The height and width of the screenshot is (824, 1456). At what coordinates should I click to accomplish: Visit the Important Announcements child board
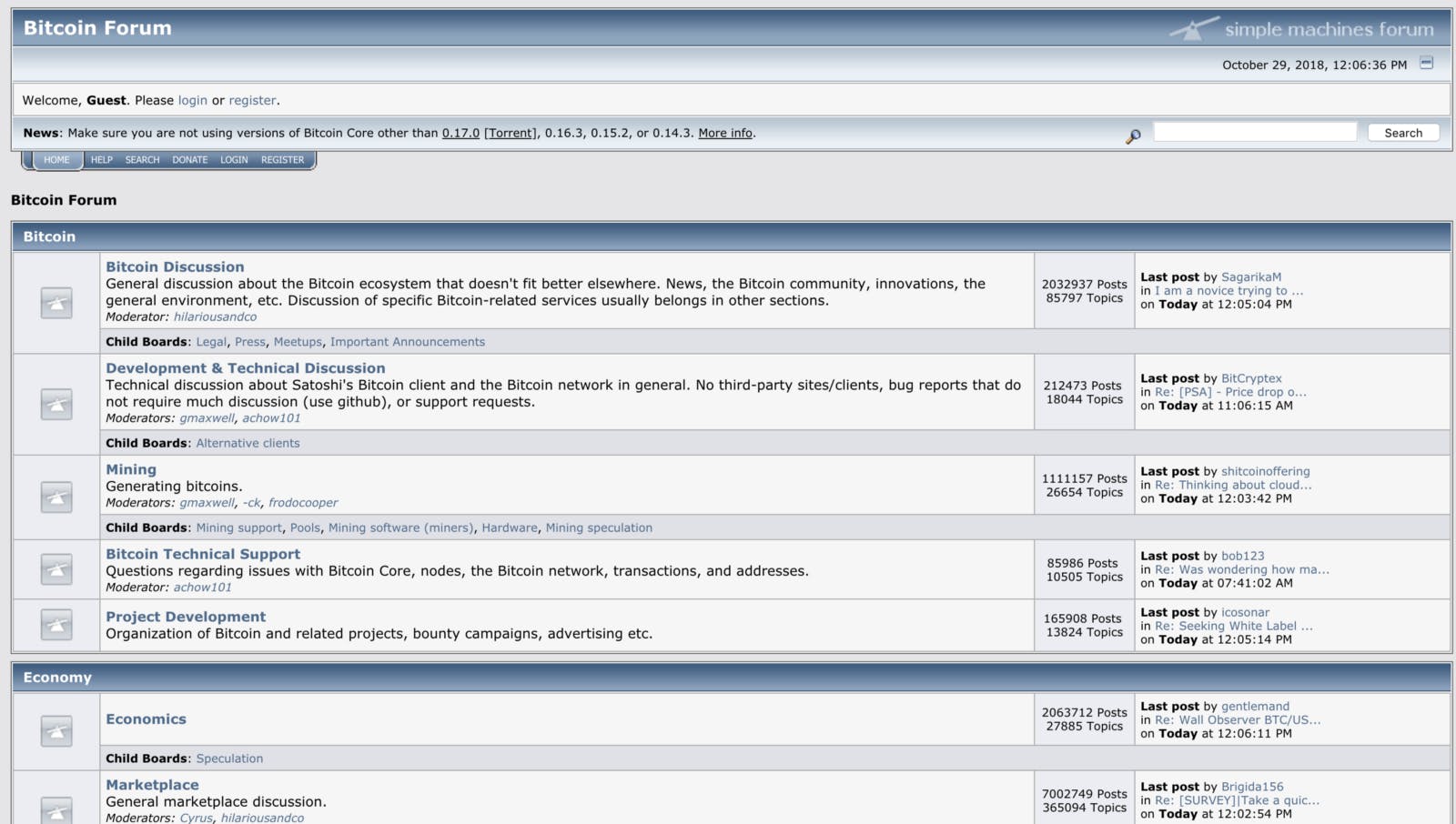coord(407,342)
